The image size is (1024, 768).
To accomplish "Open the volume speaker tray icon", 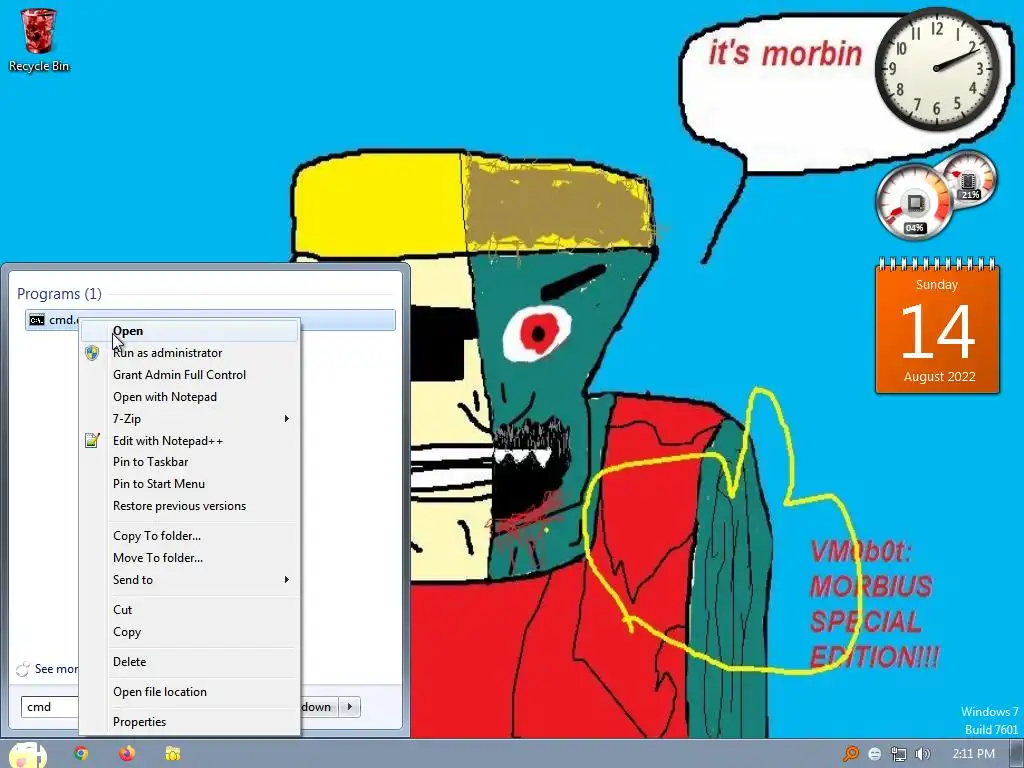I will 923,754.
